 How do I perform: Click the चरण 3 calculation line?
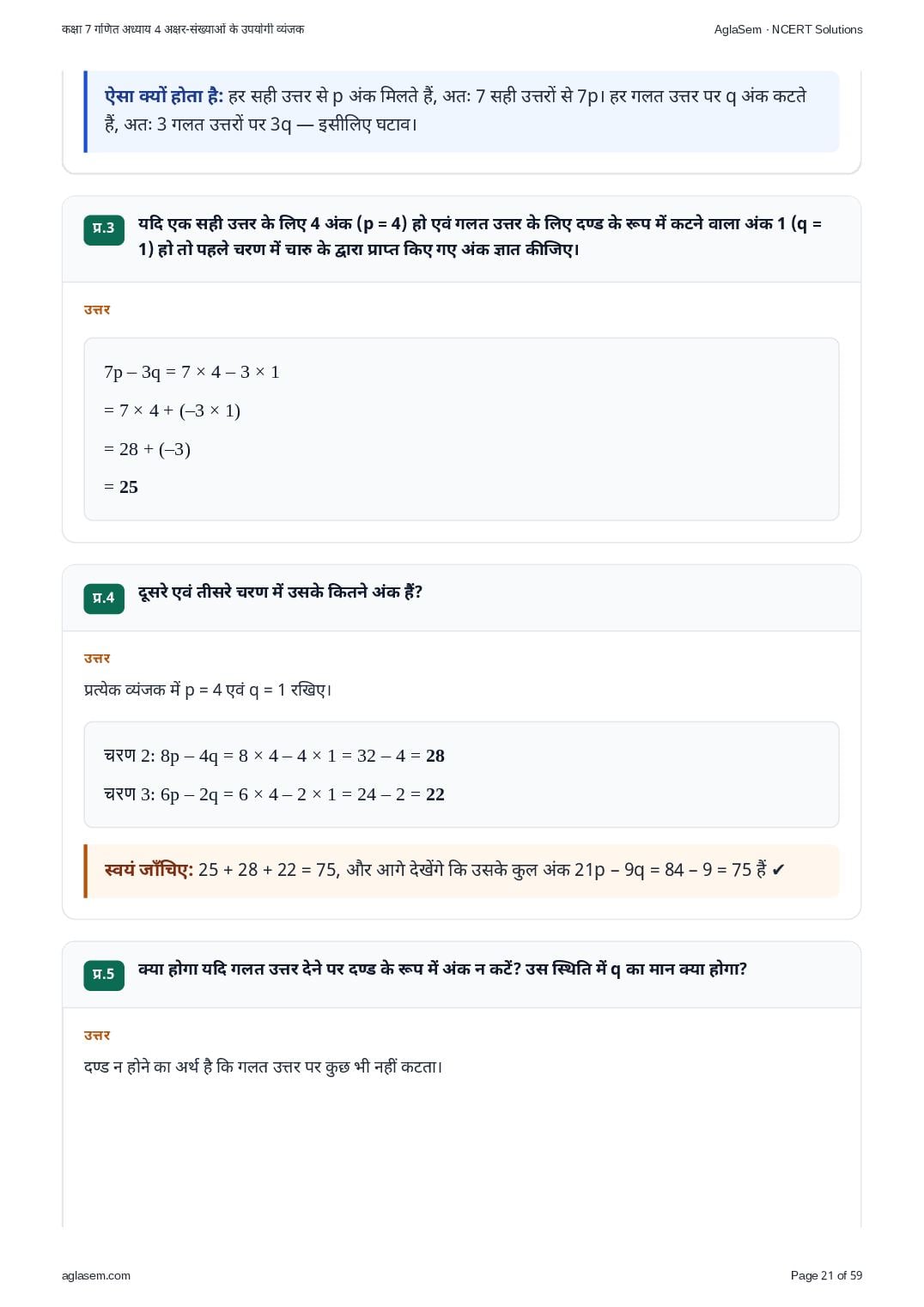(x=275, y=794)
